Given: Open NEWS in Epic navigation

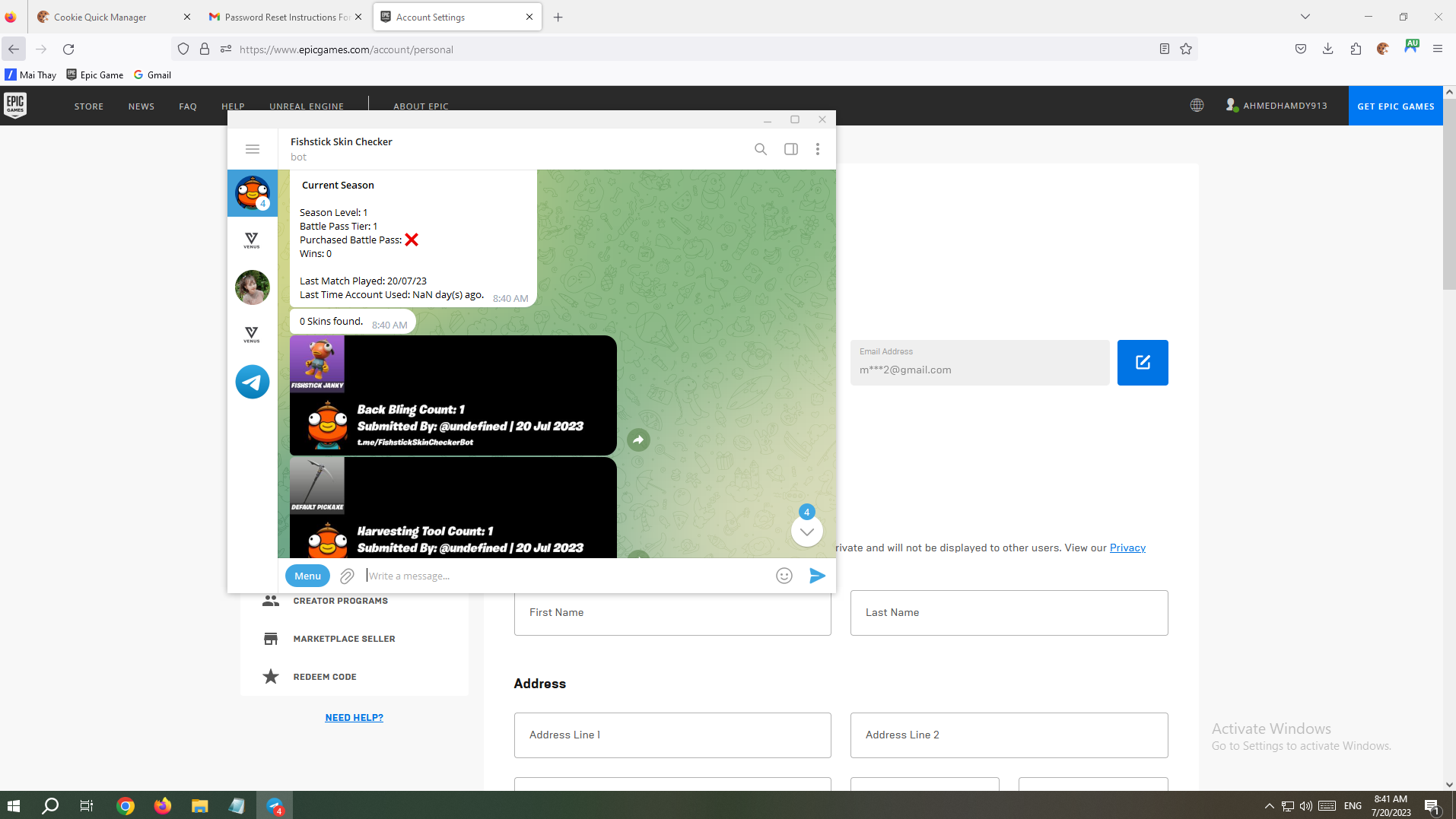Looking at the screenshot, I should (141, 106).
